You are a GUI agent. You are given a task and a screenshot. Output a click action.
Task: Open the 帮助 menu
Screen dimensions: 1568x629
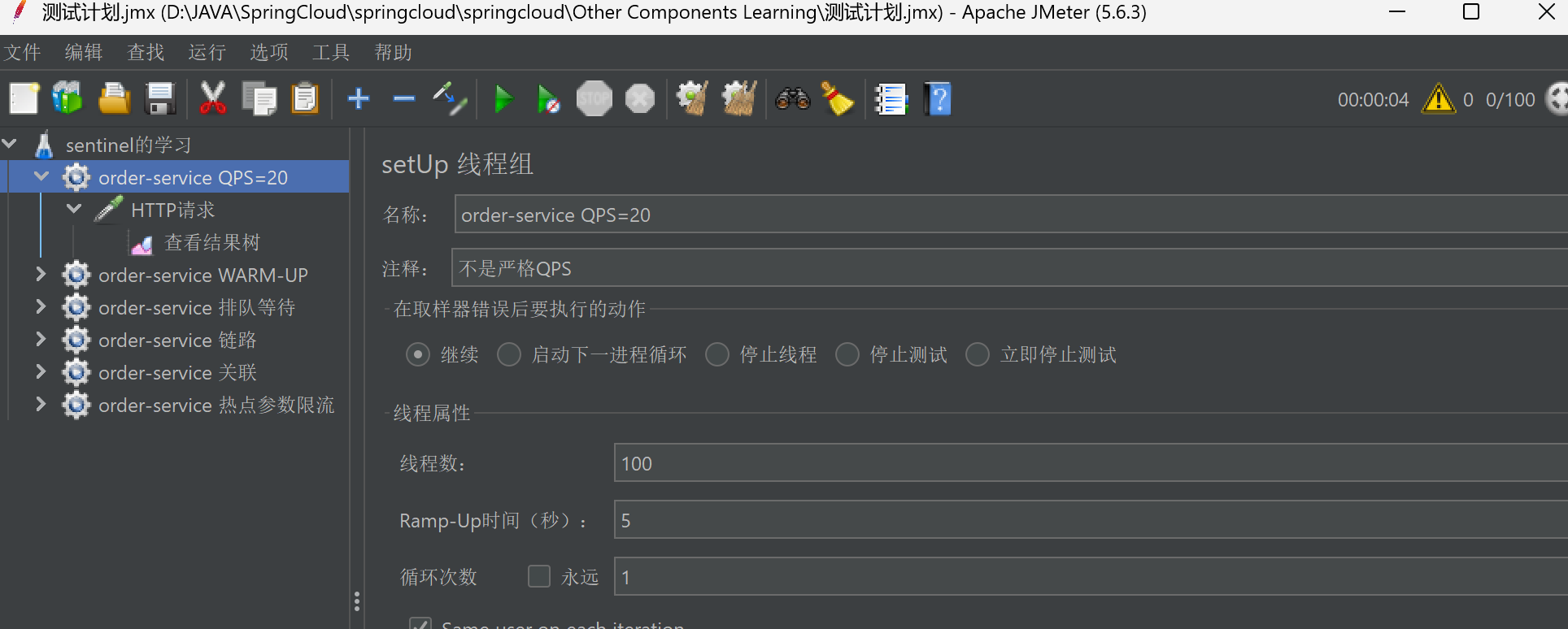tap(394, 52)
